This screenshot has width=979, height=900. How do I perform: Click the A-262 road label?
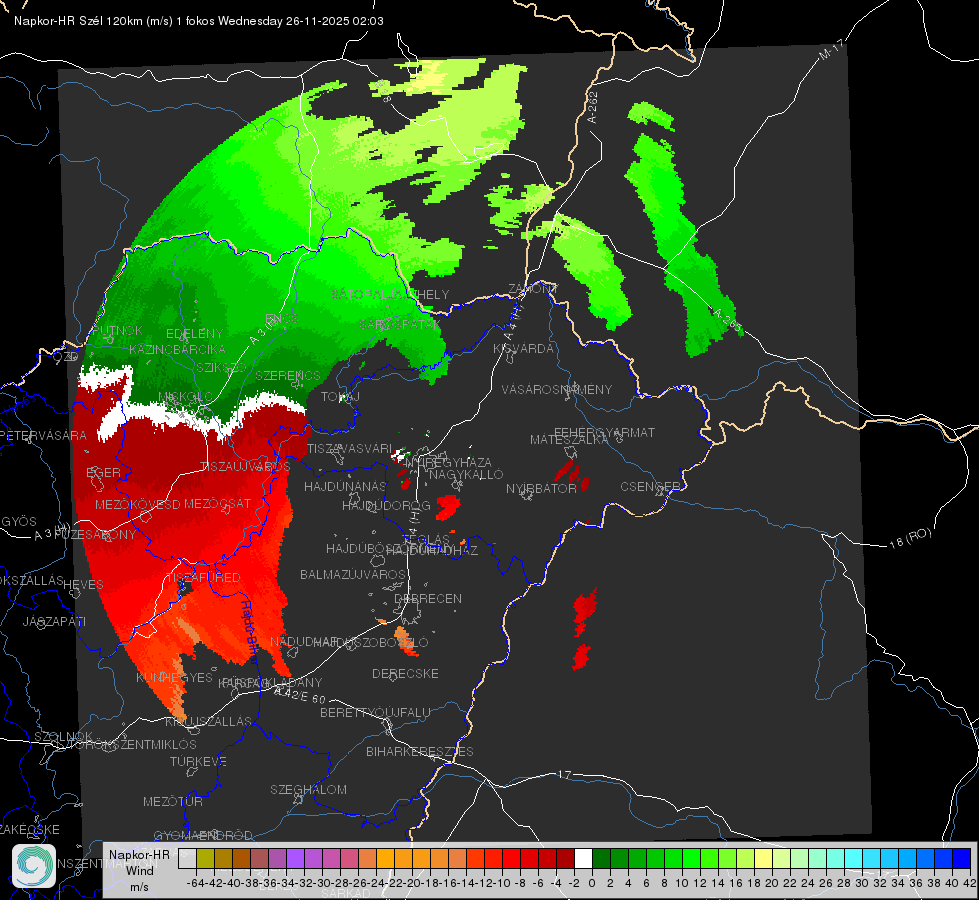(593, 107)
